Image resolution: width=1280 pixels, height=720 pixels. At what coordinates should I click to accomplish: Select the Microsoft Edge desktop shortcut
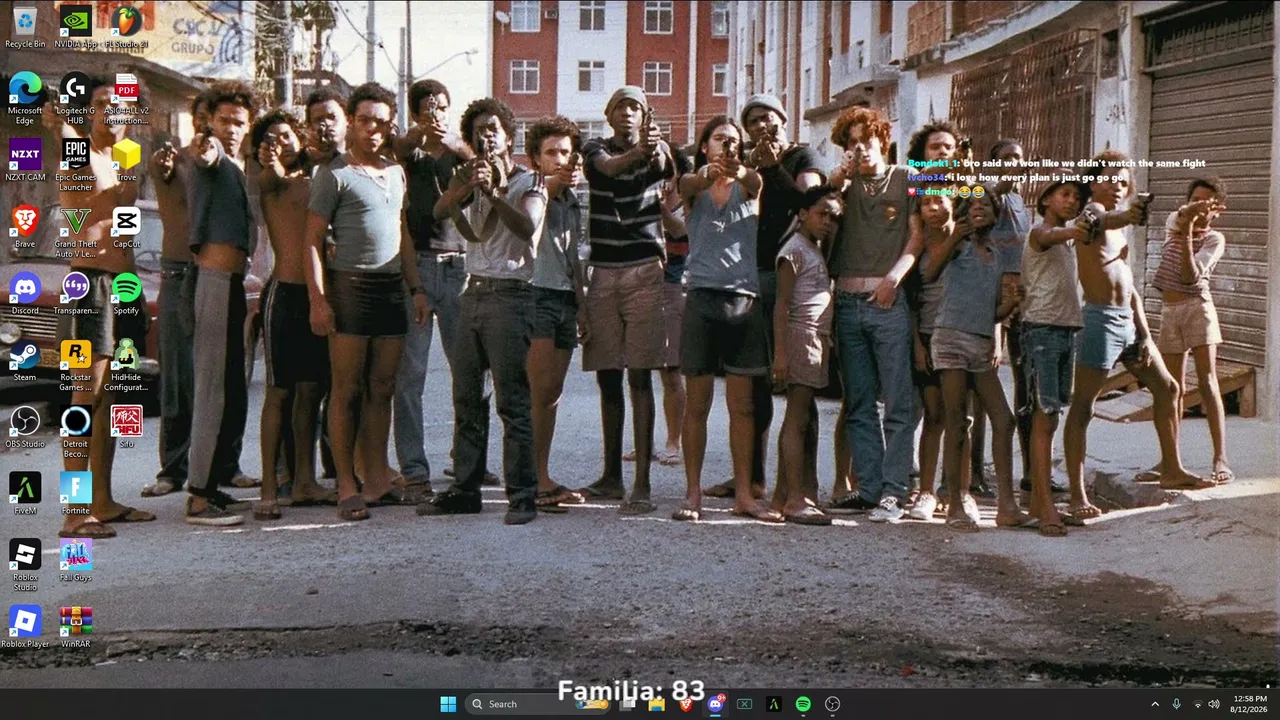[25, 98]
